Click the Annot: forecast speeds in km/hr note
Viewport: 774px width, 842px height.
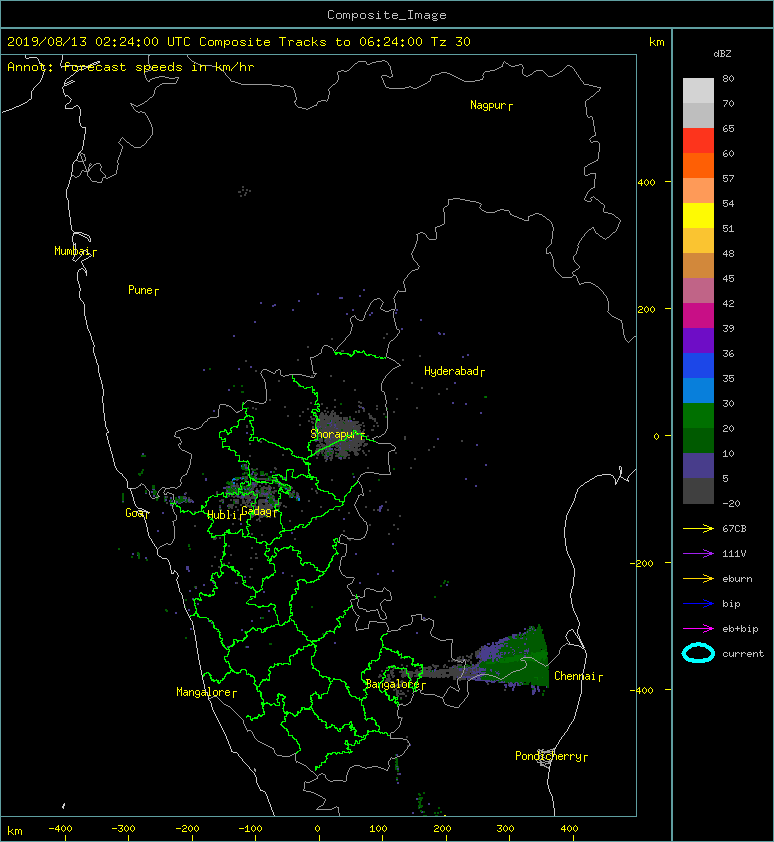(x=131, y=67)
